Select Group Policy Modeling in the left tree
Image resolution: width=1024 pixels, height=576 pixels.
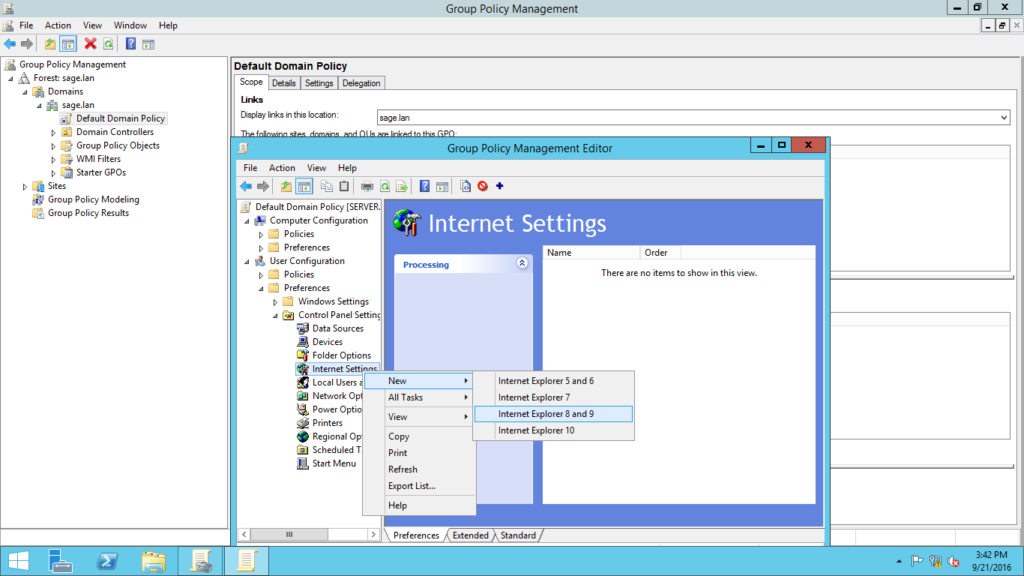93,199
